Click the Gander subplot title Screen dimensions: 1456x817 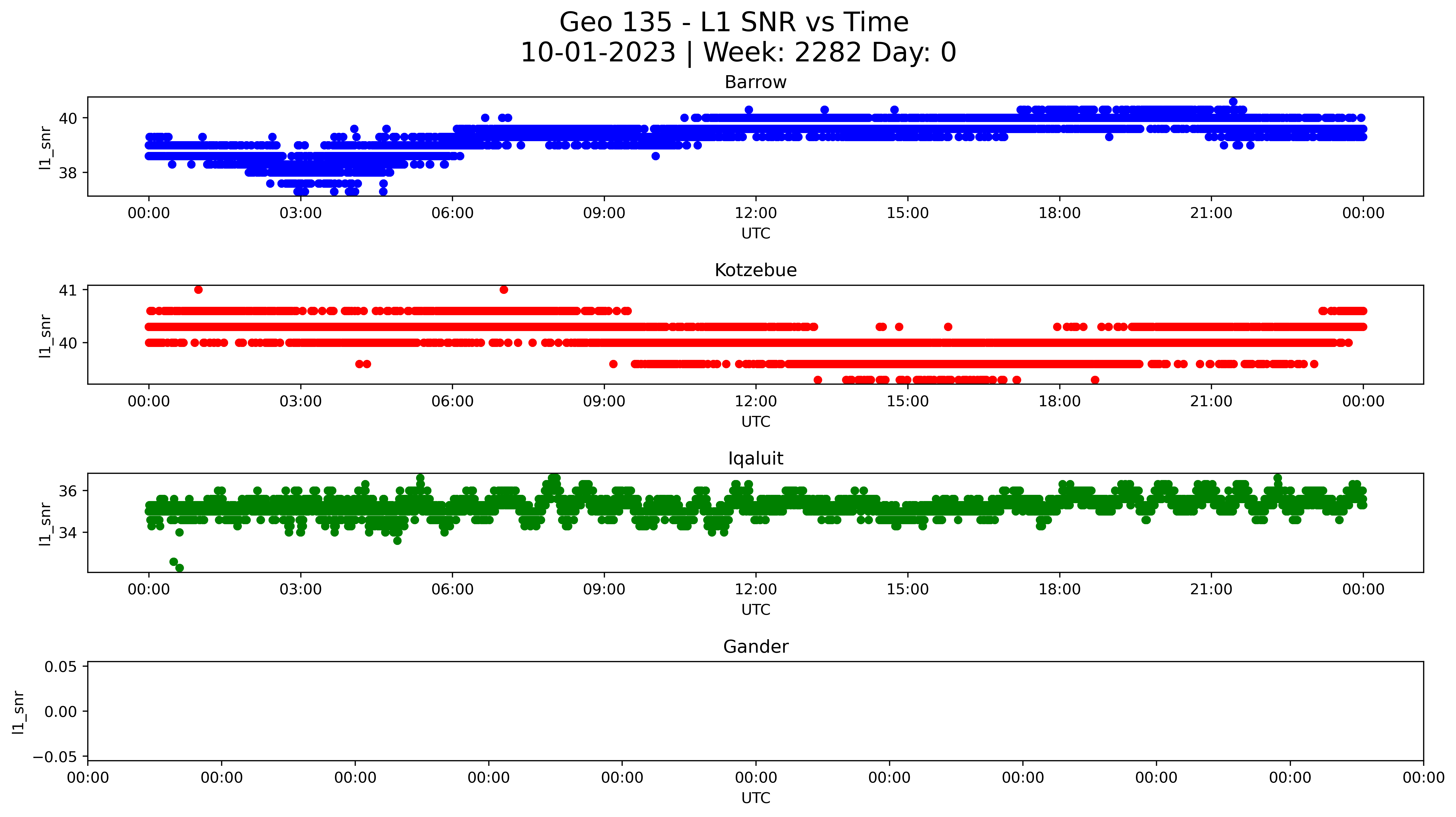coord(755,647)
